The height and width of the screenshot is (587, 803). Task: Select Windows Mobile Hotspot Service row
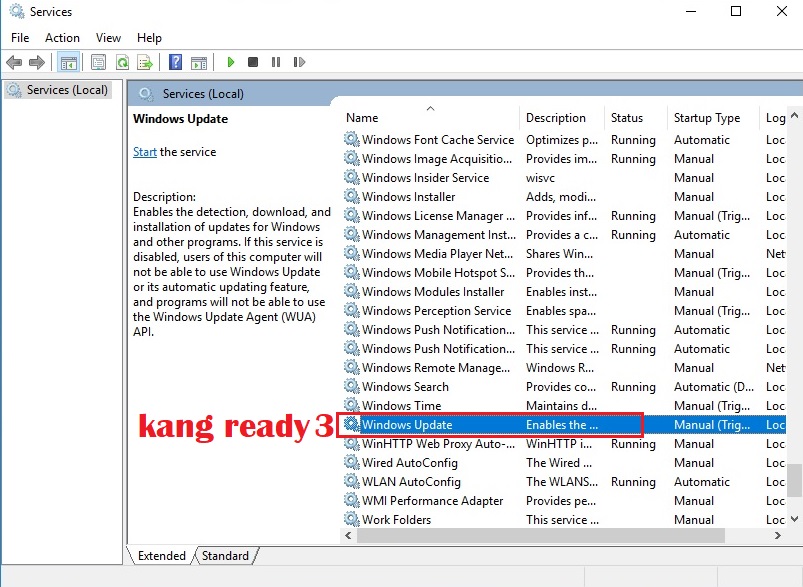(x=563, y=272)
